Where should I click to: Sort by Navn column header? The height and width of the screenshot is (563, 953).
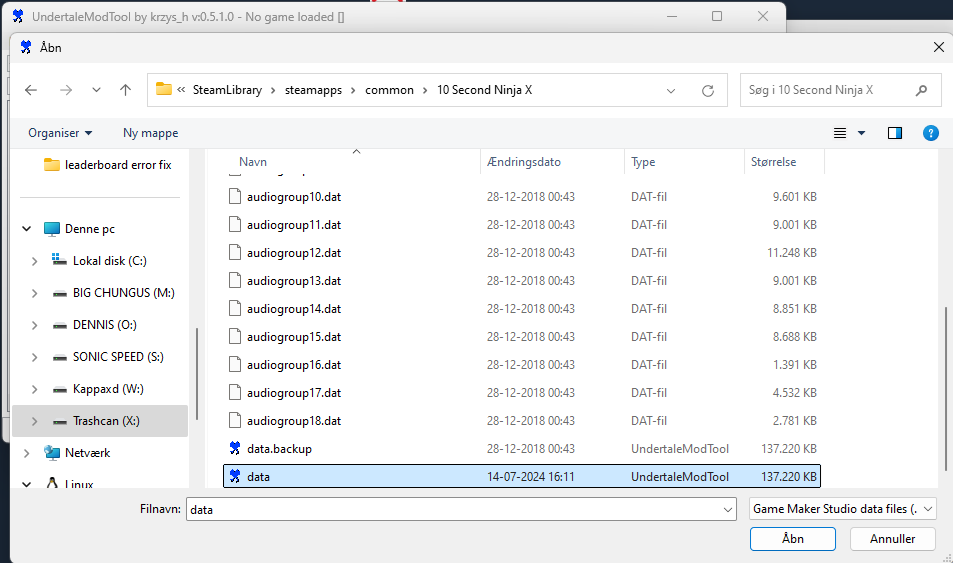click(253, 162)
